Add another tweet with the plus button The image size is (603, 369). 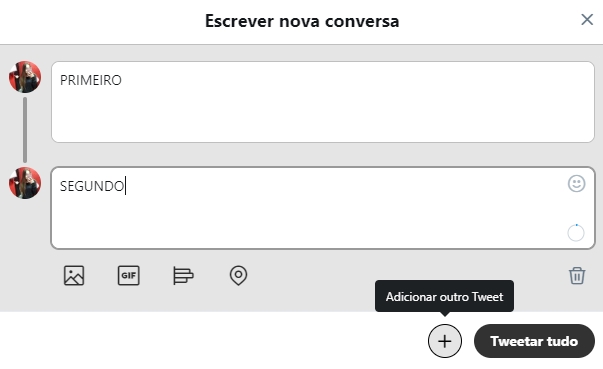point(445,341)
